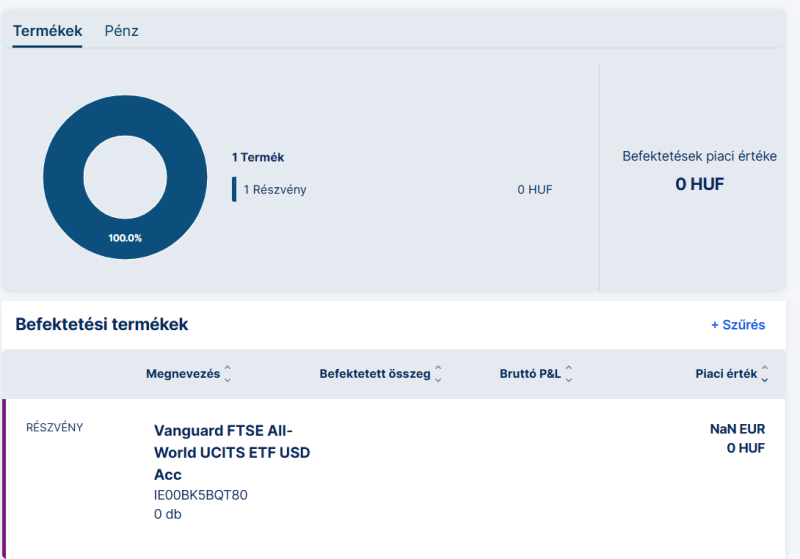The image size is (800, 559).
Task: Click the Befektetett összeg sort arrows
Action: click(x=438, y=374)
